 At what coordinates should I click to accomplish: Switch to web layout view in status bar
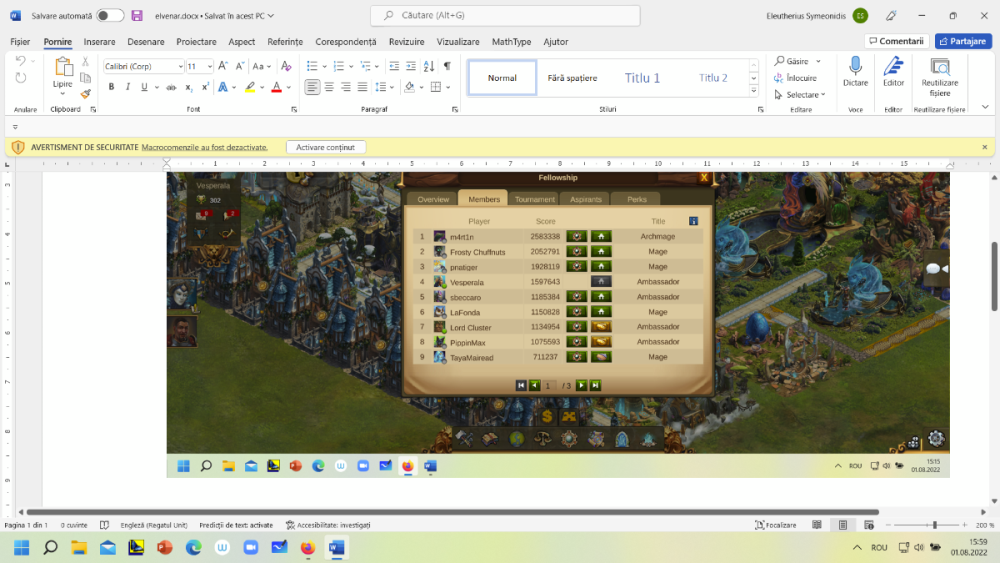869,525
